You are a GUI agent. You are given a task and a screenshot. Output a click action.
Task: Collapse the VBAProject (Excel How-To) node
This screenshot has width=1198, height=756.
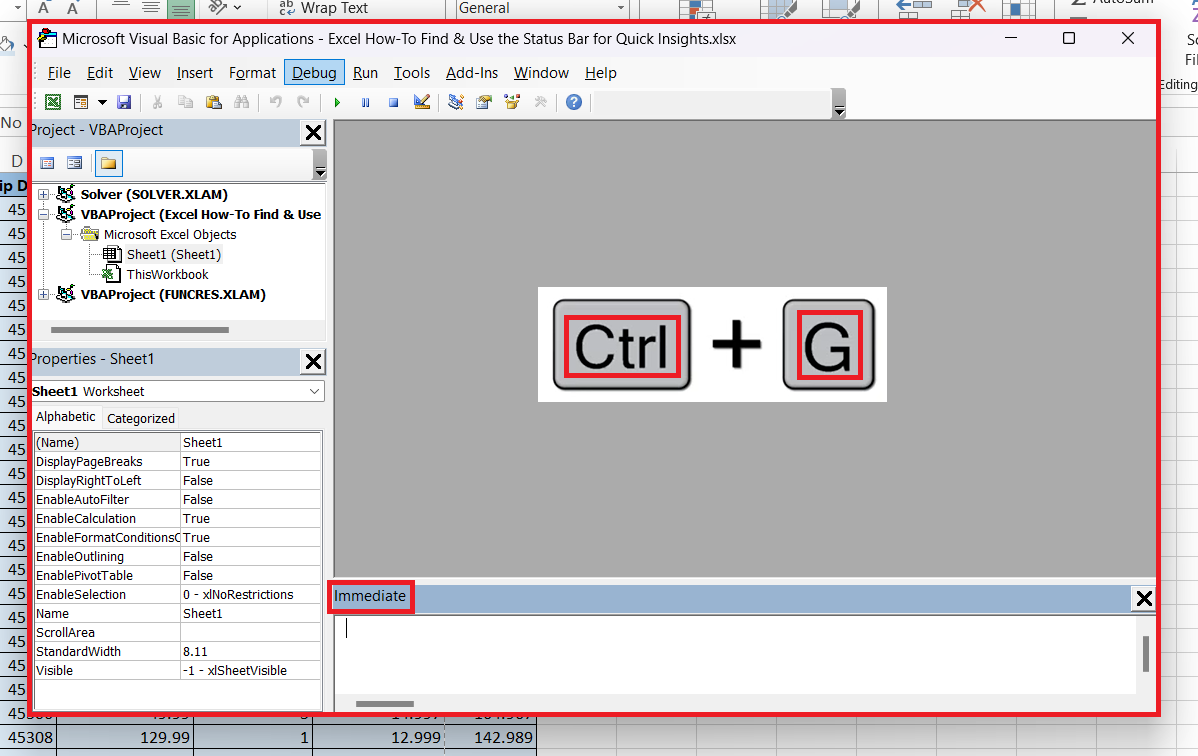tap(44, 214)
